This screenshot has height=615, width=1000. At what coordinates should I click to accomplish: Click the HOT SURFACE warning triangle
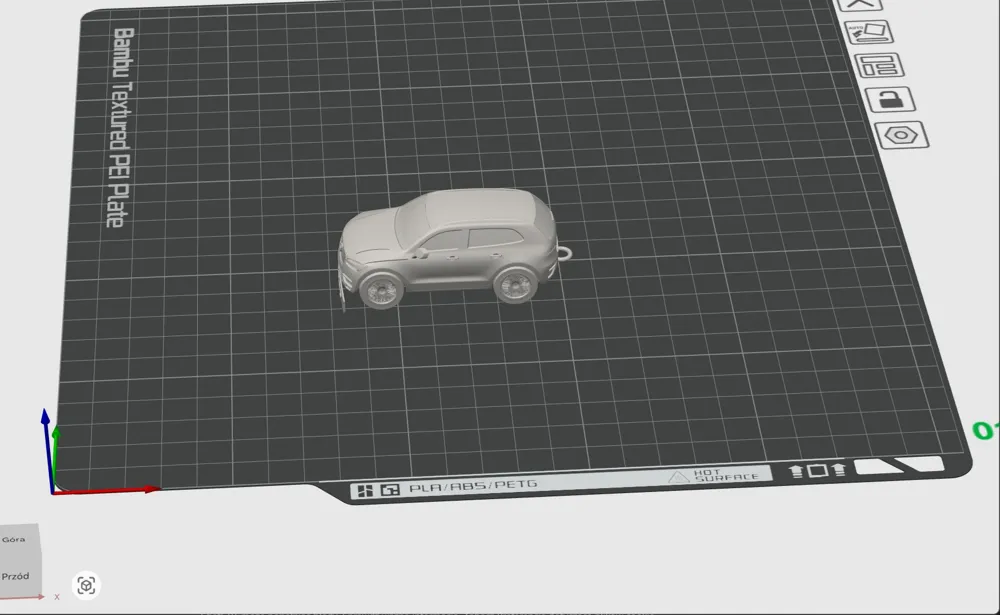click(x=678, y=479)
